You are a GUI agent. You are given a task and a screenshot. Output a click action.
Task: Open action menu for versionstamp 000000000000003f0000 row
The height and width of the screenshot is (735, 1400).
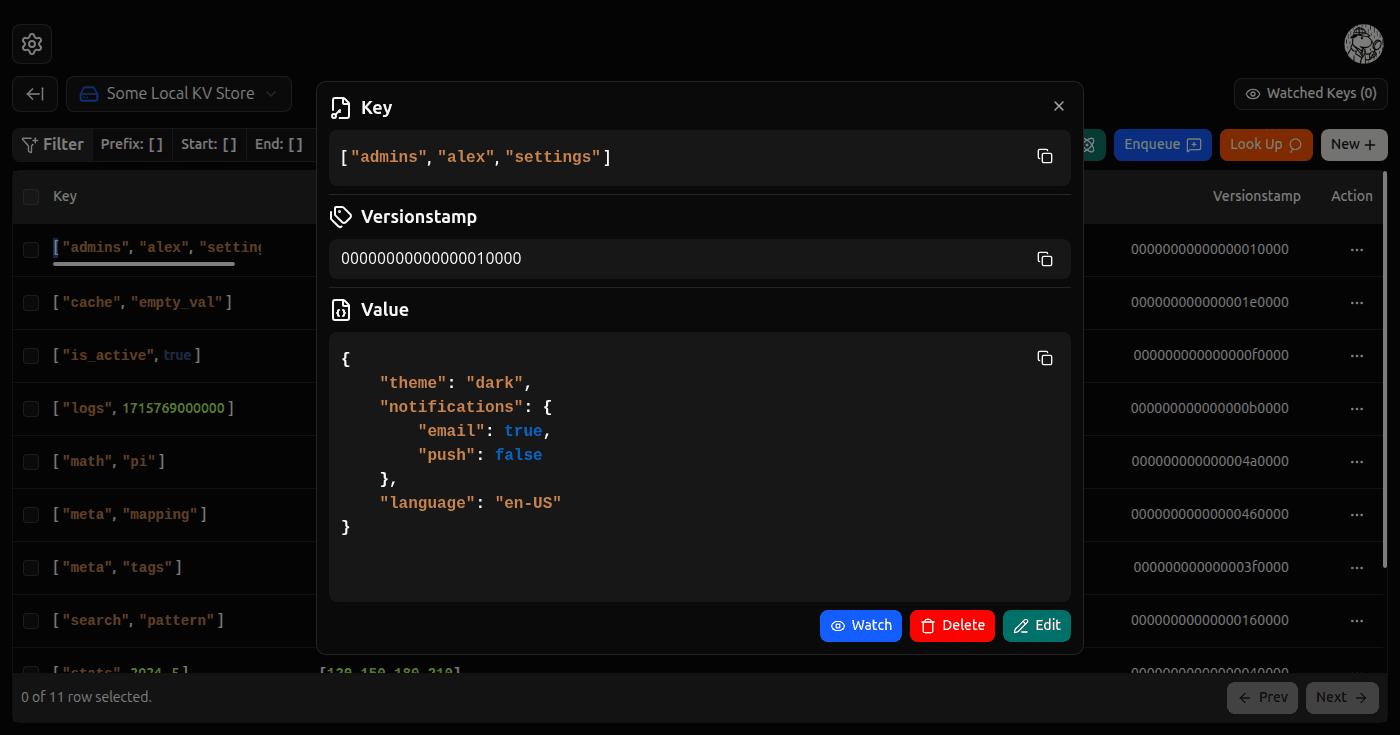pos(1357,568)
